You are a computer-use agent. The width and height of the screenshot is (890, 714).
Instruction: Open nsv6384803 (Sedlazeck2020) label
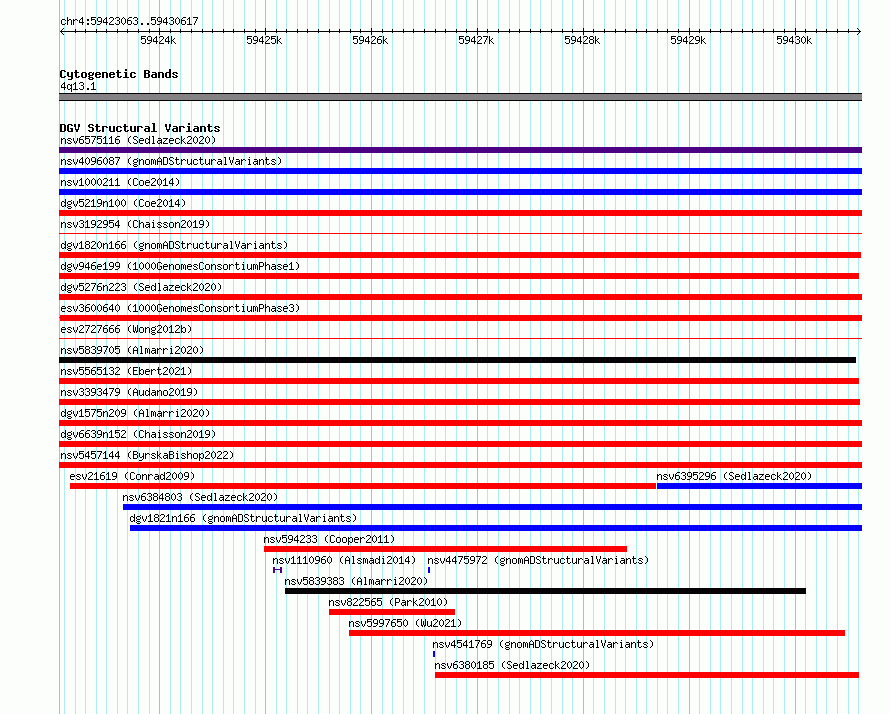coord(200,497)
